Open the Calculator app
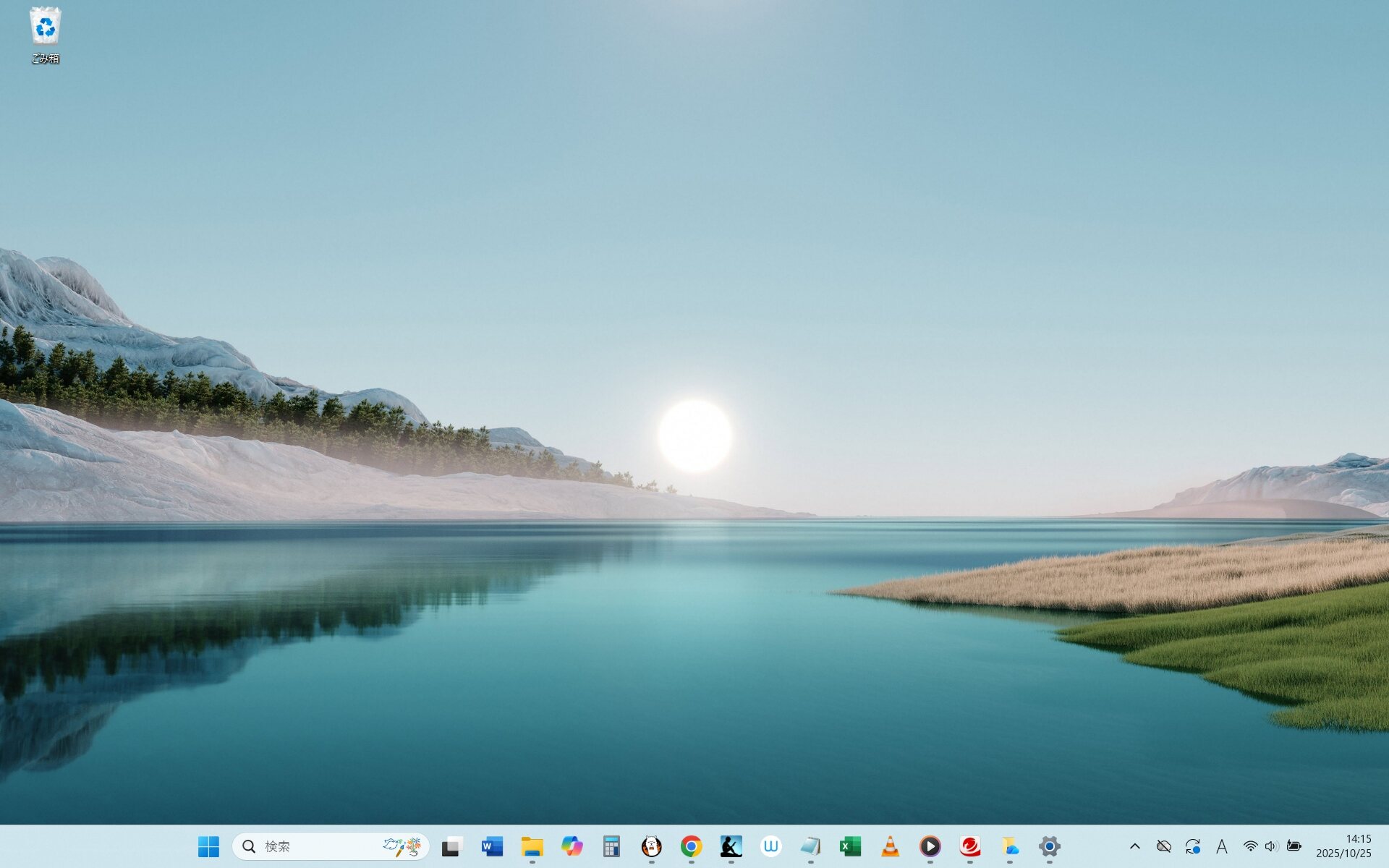The height and width of the screenshot is (868, 1389). 611,846
